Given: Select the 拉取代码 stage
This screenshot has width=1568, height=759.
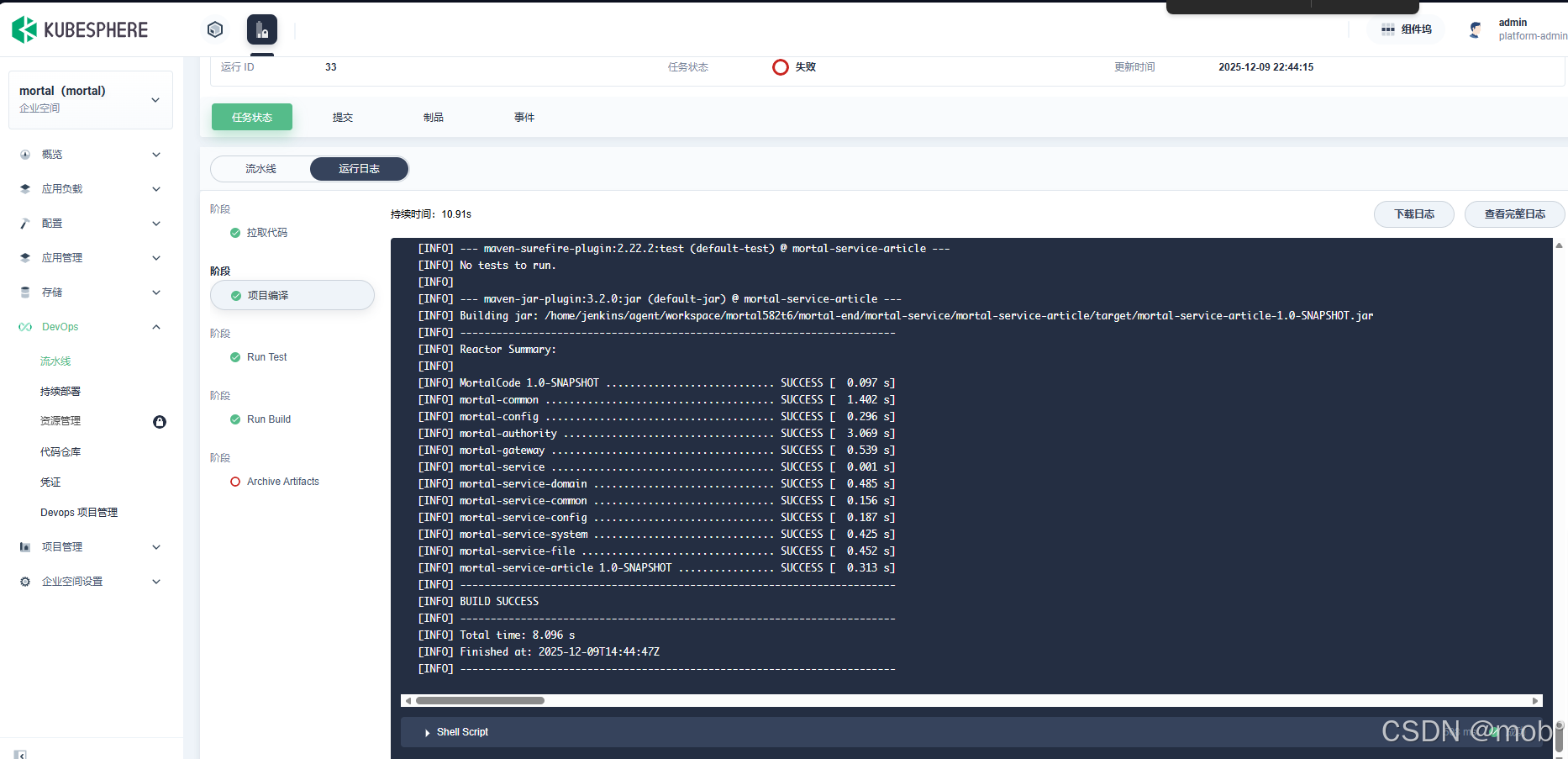Looking at the screenshot, I should coord(267,233).
